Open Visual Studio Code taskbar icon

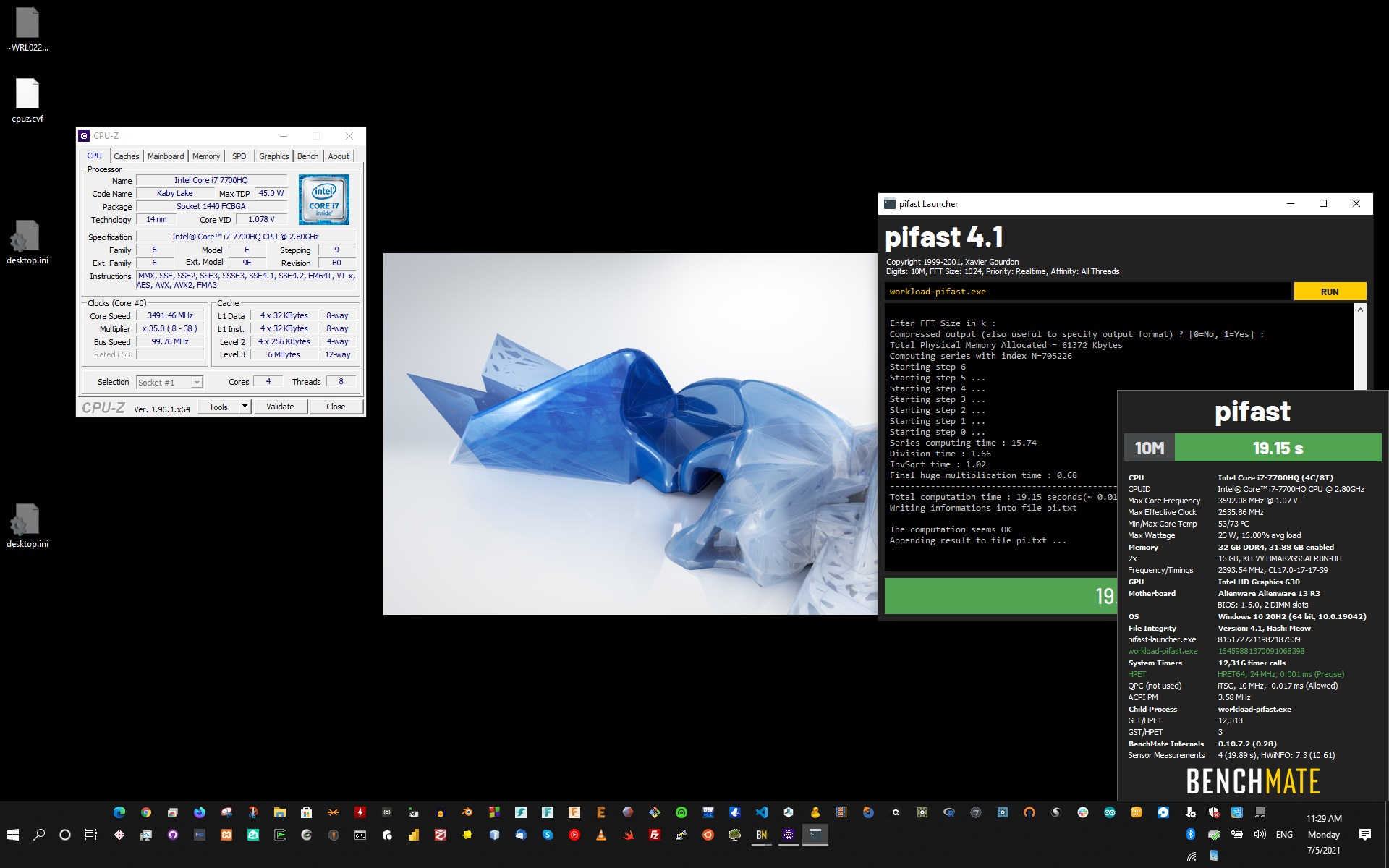(761, 812)
